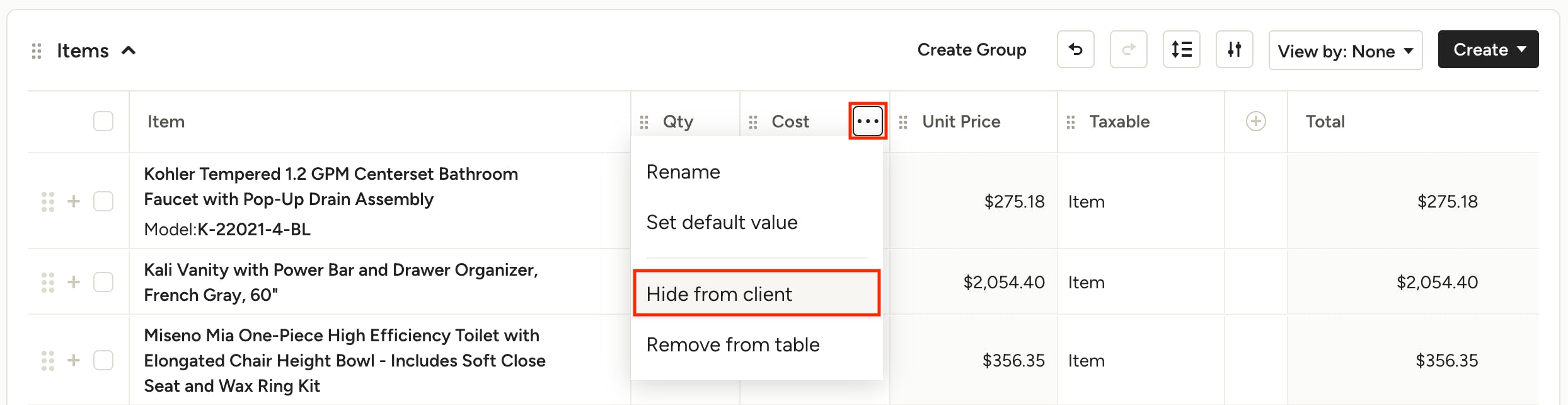Grab the drag handle for Qty column
This screenshot has height=405, width=1568.
tap(644, 122)
